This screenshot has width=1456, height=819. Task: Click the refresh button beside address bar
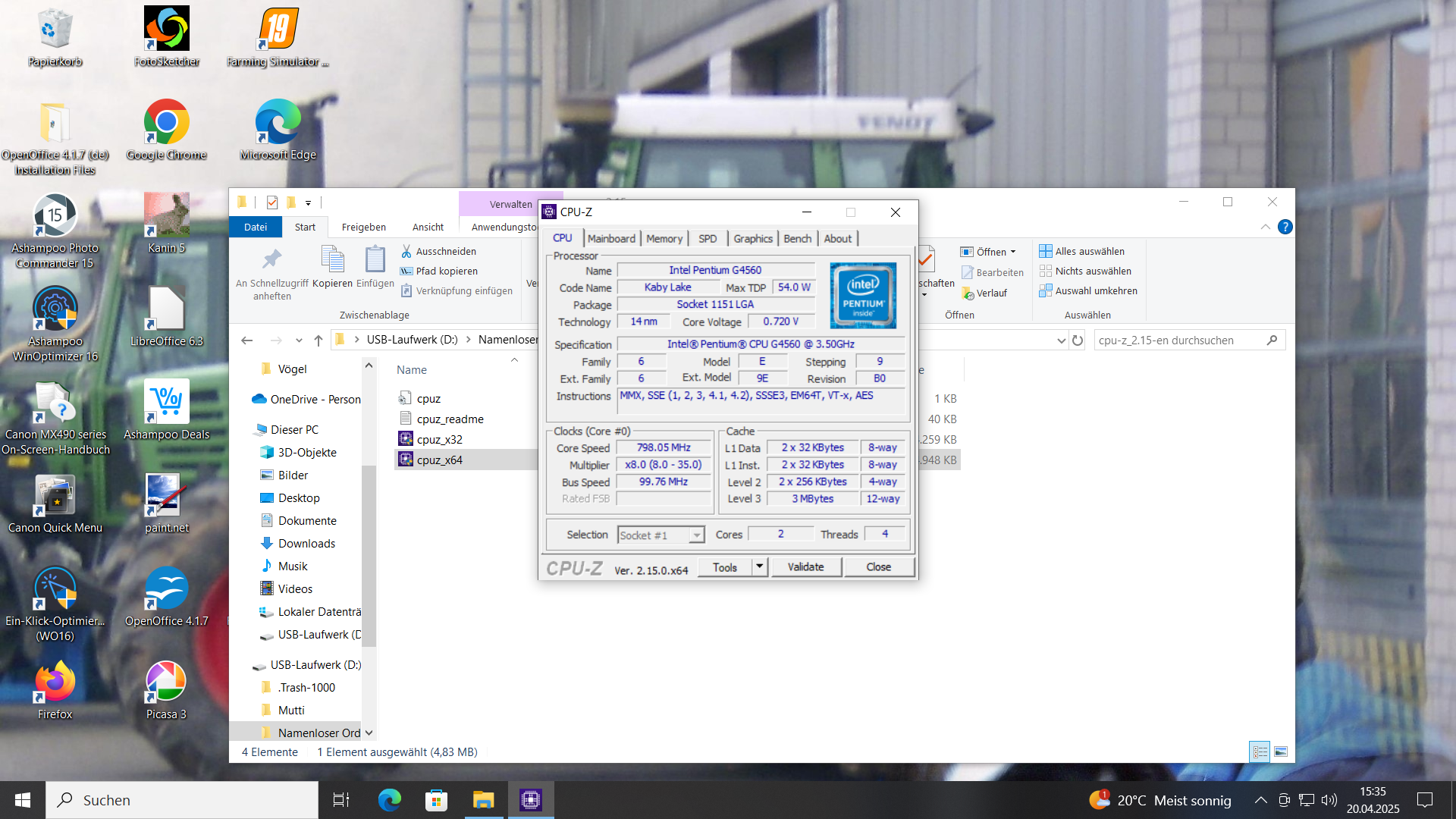[1077, 340]
